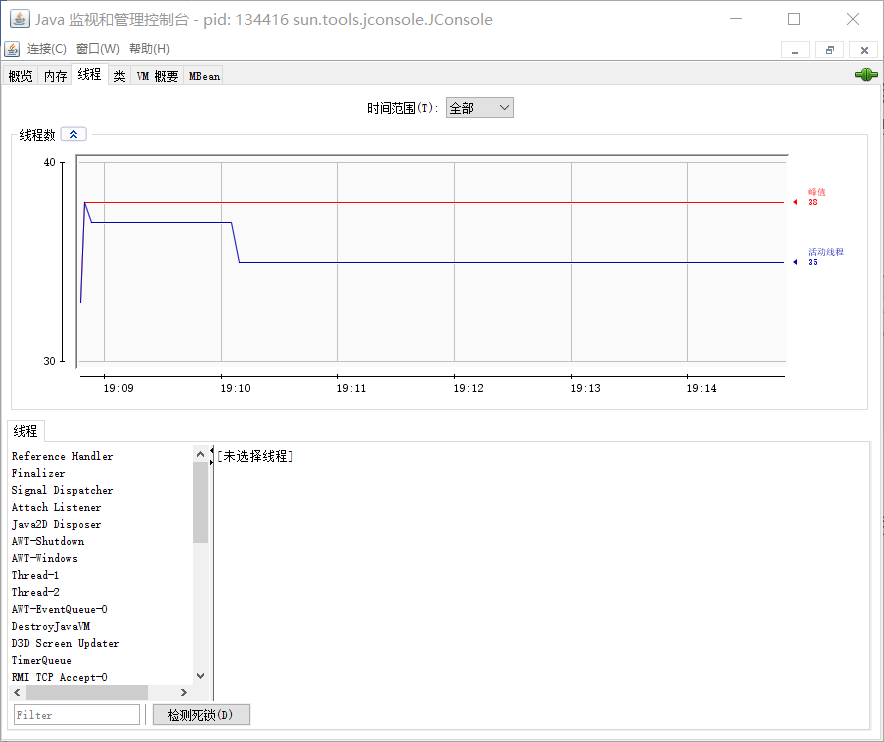The width and height of the screenshot is (884, 742).
Task: Click the thread list up scroll arrow
Action: click(x=200, y=454)
